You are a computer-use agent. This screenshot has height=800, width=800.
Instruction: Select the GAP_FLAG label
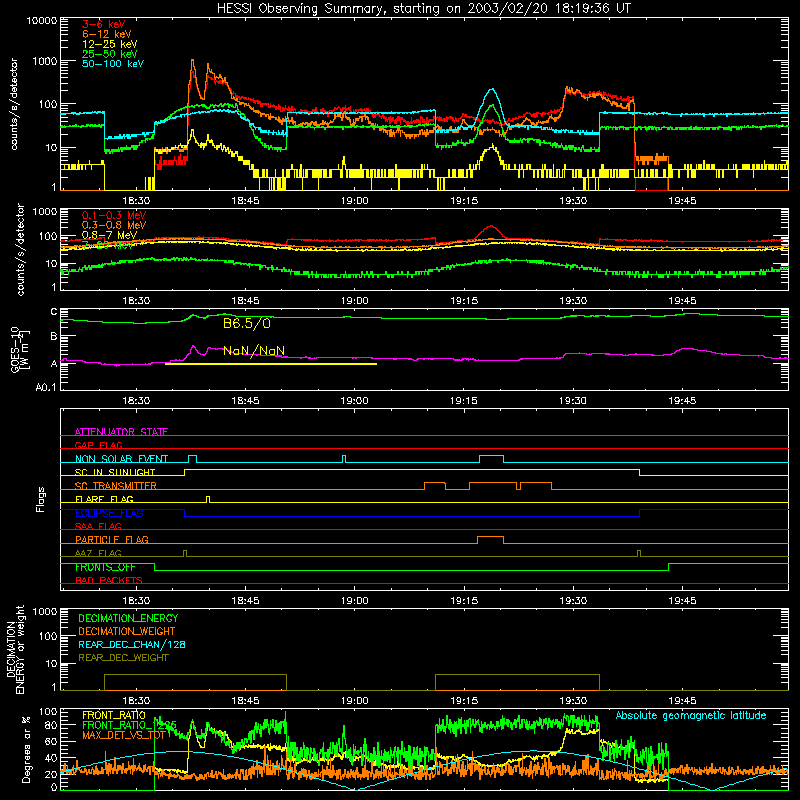point(98,445)
